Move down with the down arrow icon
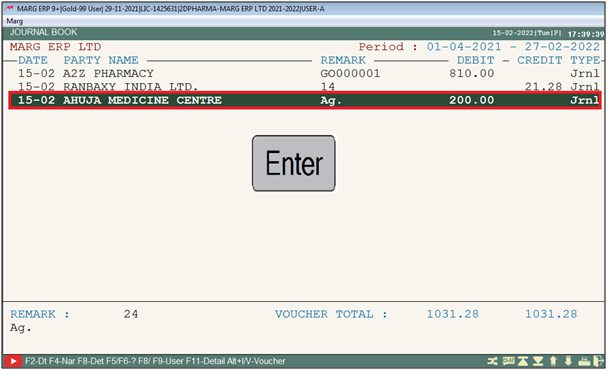 coord(568,361)
